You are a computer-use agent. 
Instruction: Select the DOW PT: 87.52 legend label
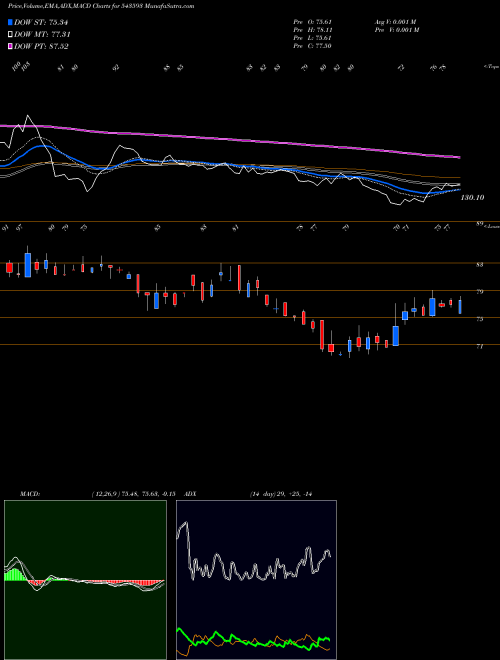point(41,46)
